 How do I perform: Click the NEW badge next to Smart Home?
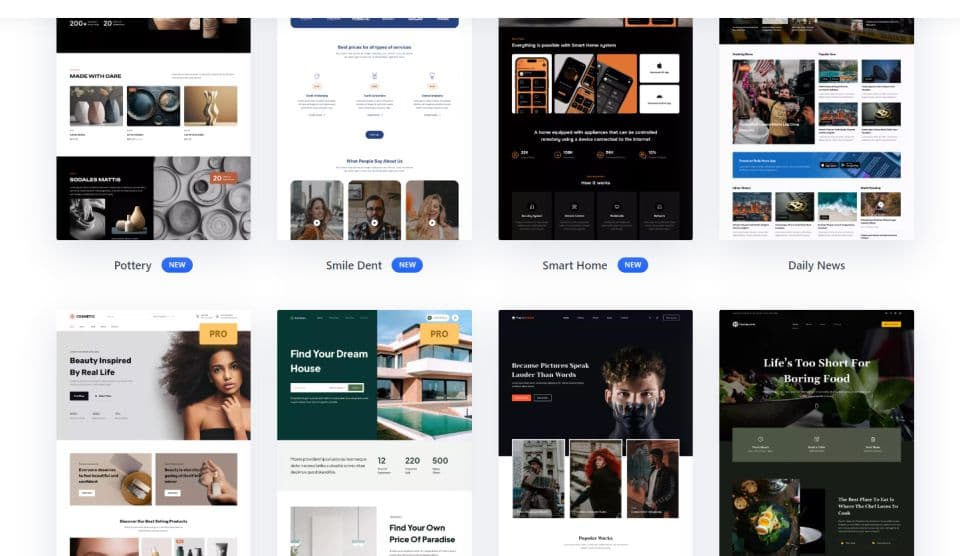click(x=632, y=265)
